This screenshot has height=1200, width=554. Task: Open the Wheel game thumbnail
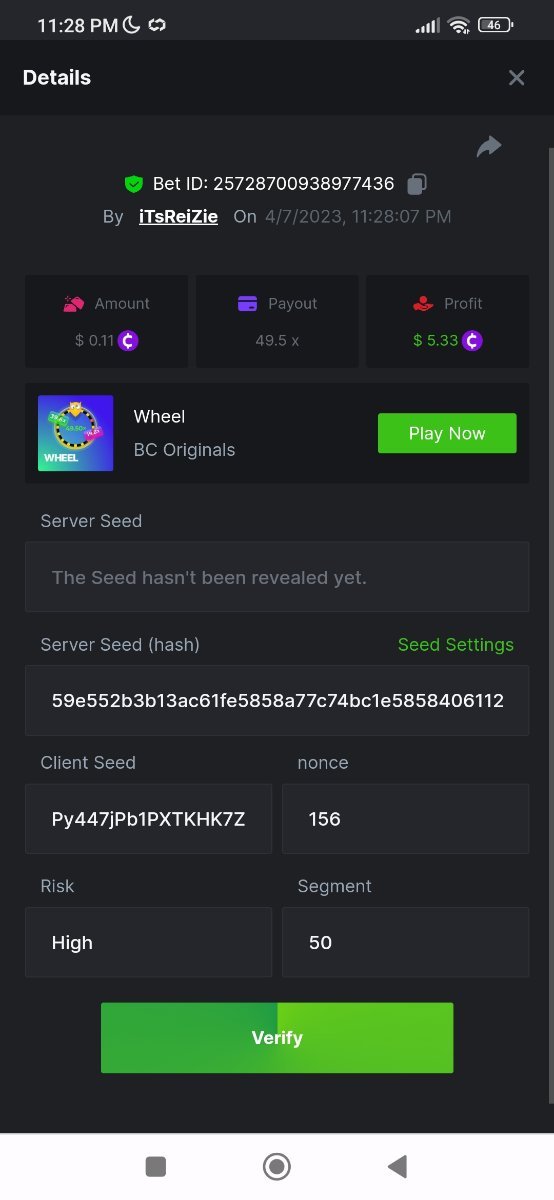pos(75,433)
